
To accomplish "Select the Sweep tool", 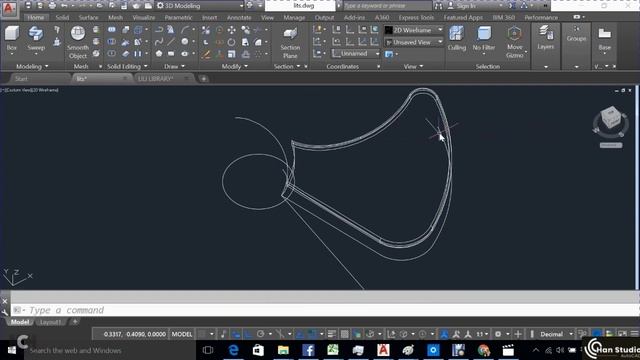I will point(36,38).
